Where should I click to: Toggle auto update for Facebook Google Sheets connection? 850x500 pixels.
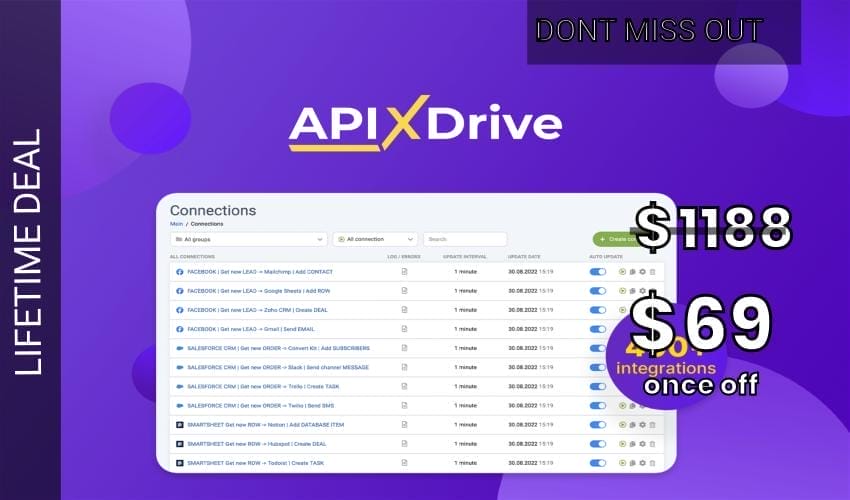(598, 291)
